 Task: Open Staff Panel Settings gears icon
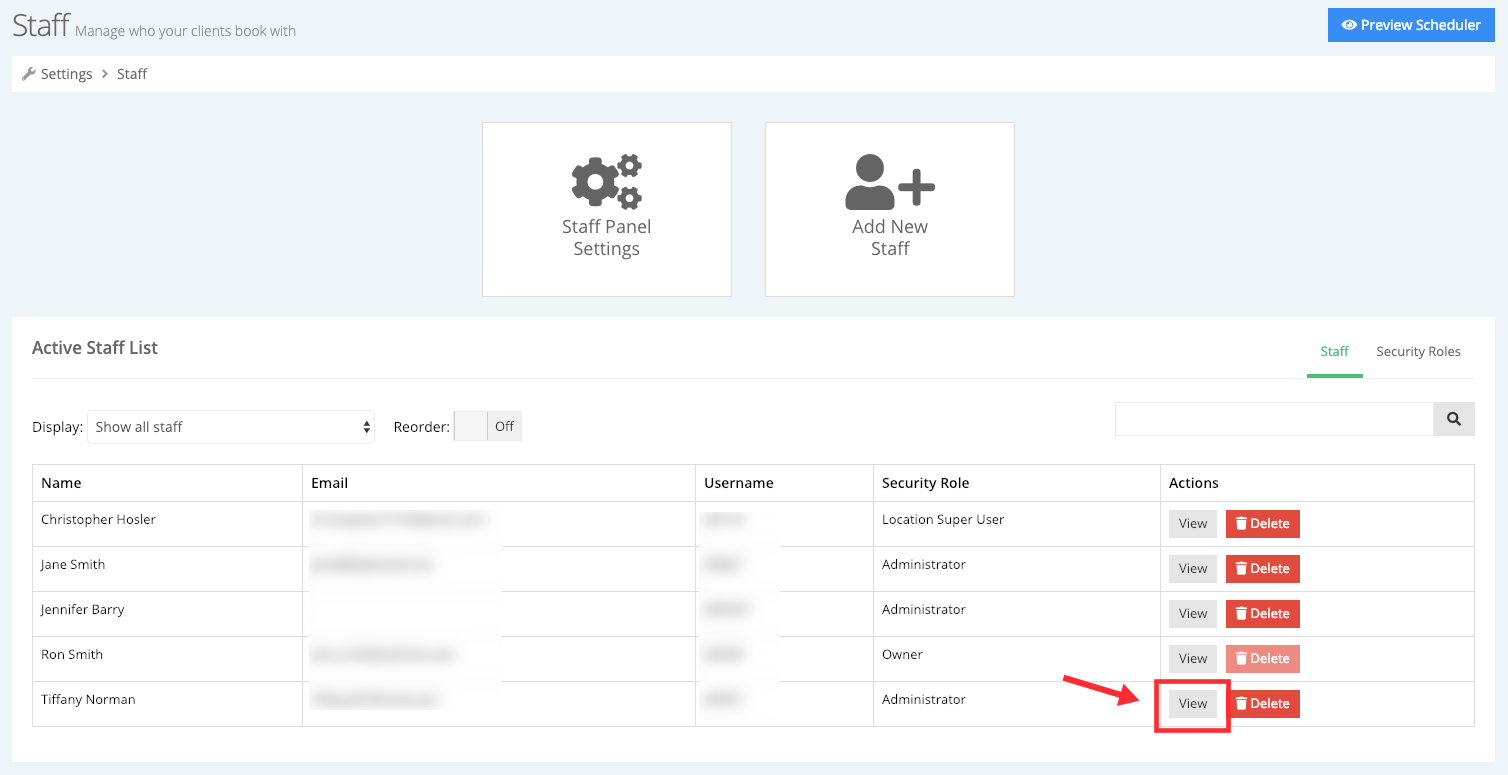tap(606, 182)
